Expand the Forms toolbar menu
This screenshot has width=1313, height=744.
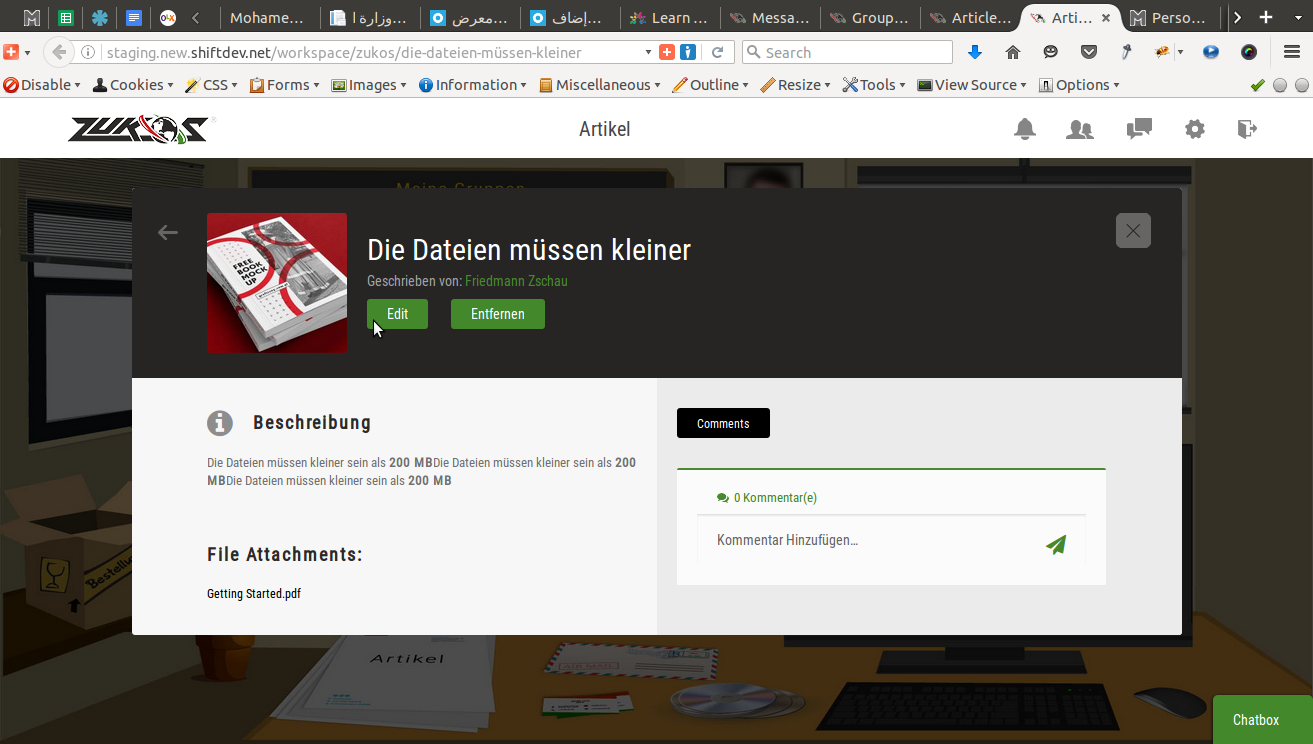tap(285, 85)
